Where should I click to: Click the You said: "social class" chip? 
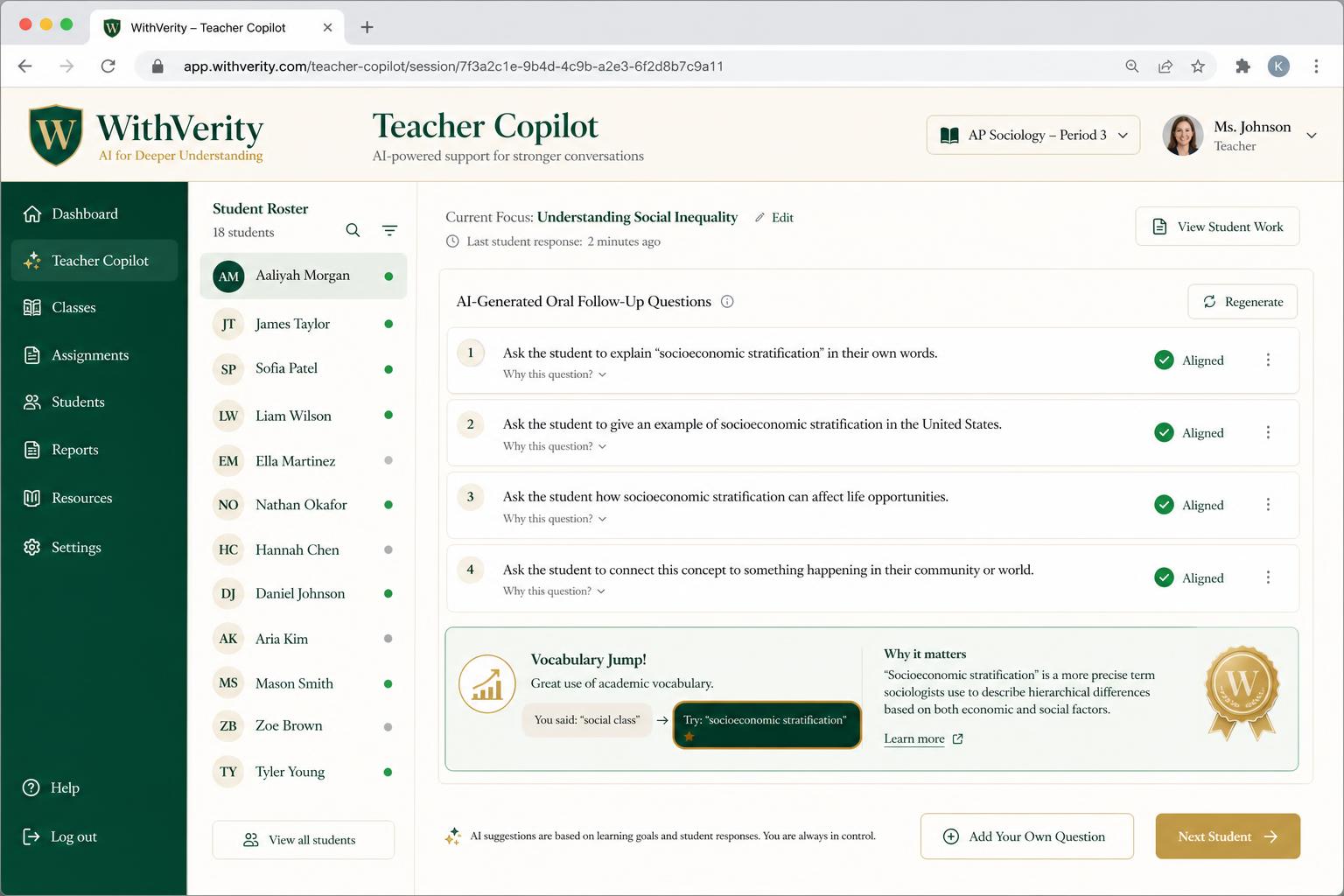[587, 720]
